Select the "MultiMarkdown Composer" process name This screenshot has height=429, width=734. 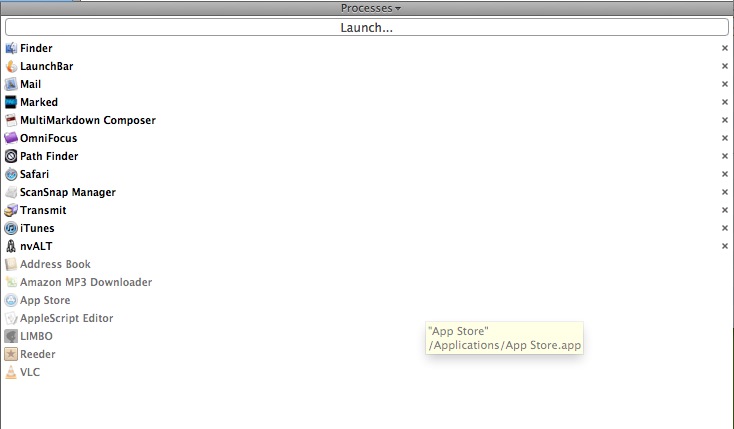88,120
